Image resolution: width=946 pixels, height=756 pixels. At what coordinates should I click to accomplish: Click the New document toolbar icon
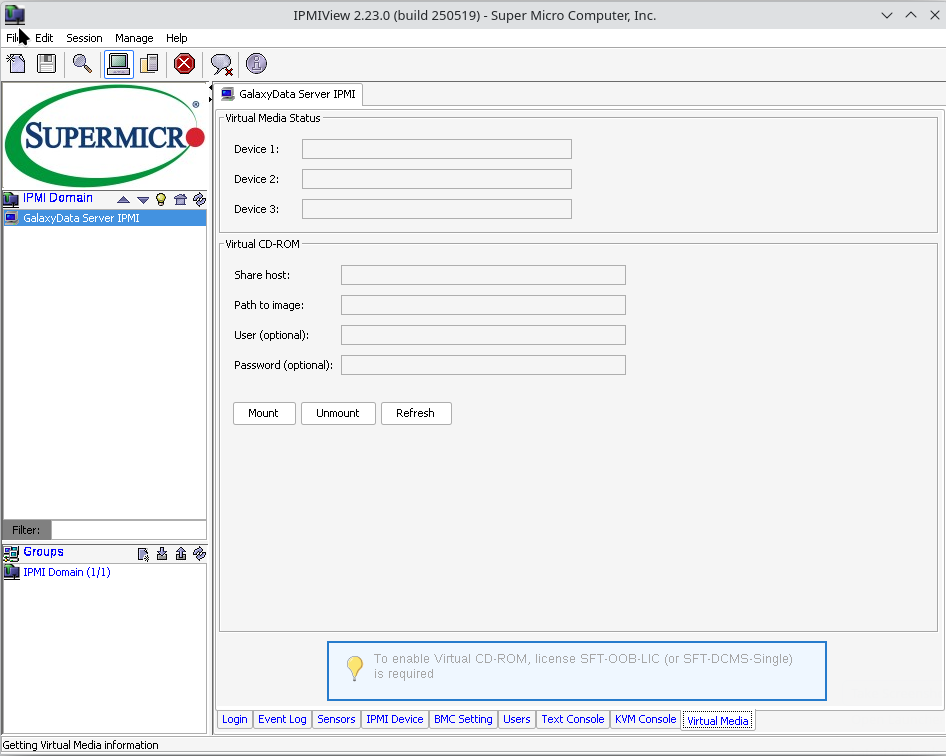coord(17,63)
